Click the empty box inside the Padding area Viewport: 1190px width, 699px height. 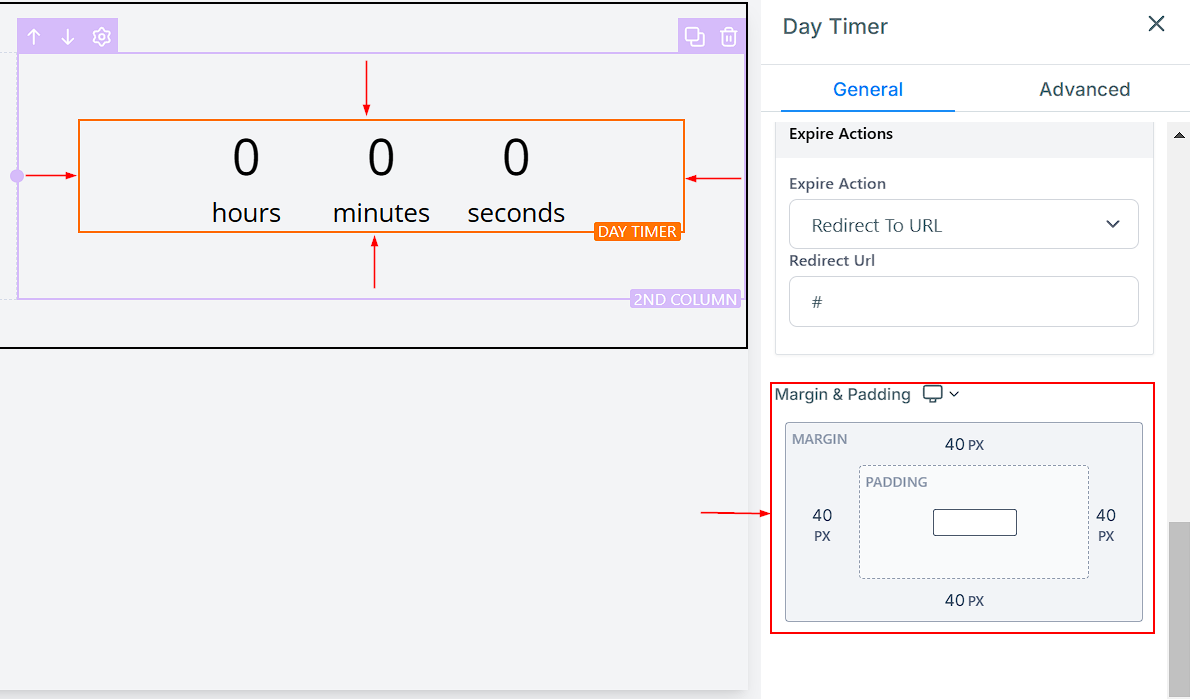pos(974,522)
